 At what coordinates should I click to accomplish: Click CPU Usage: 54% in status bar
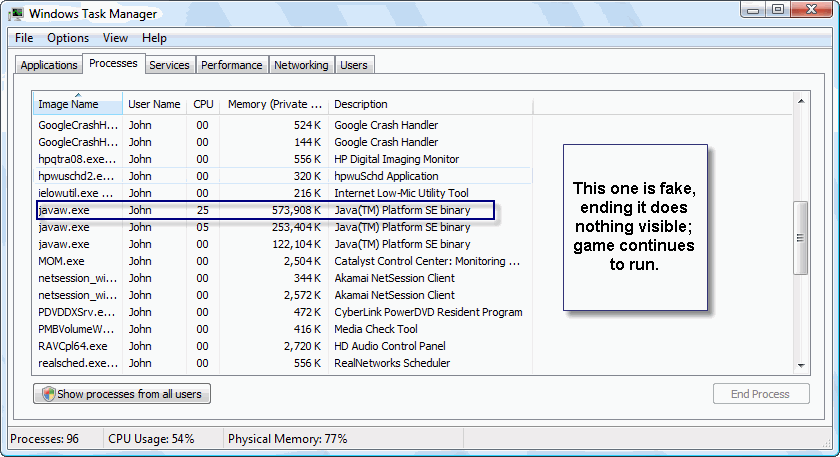tap(151, 439)
